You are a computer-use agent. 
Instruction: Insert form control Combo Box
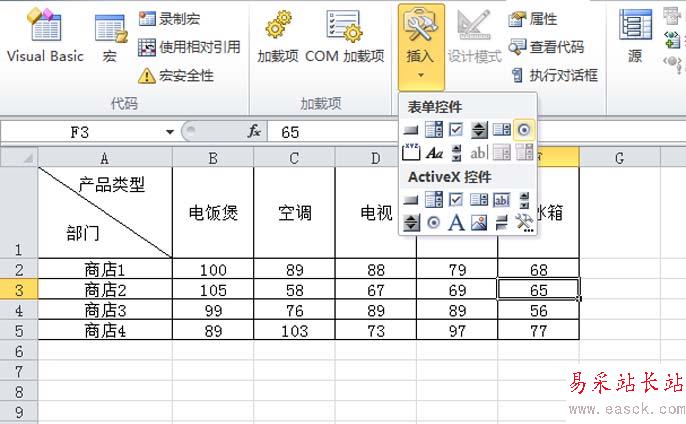(434, 130)
